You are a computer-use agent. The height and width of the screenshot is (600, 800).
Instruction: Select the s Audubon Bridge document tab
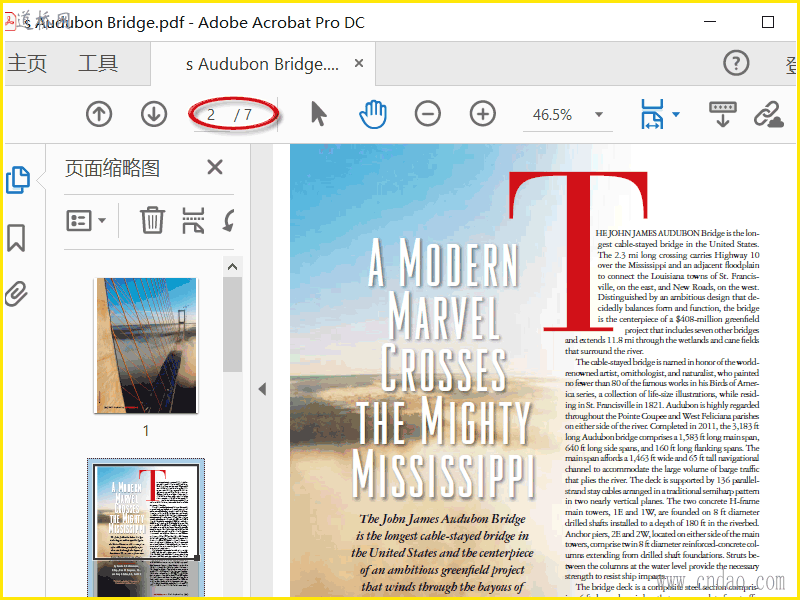pyautogui.click(x=262, y=64)
